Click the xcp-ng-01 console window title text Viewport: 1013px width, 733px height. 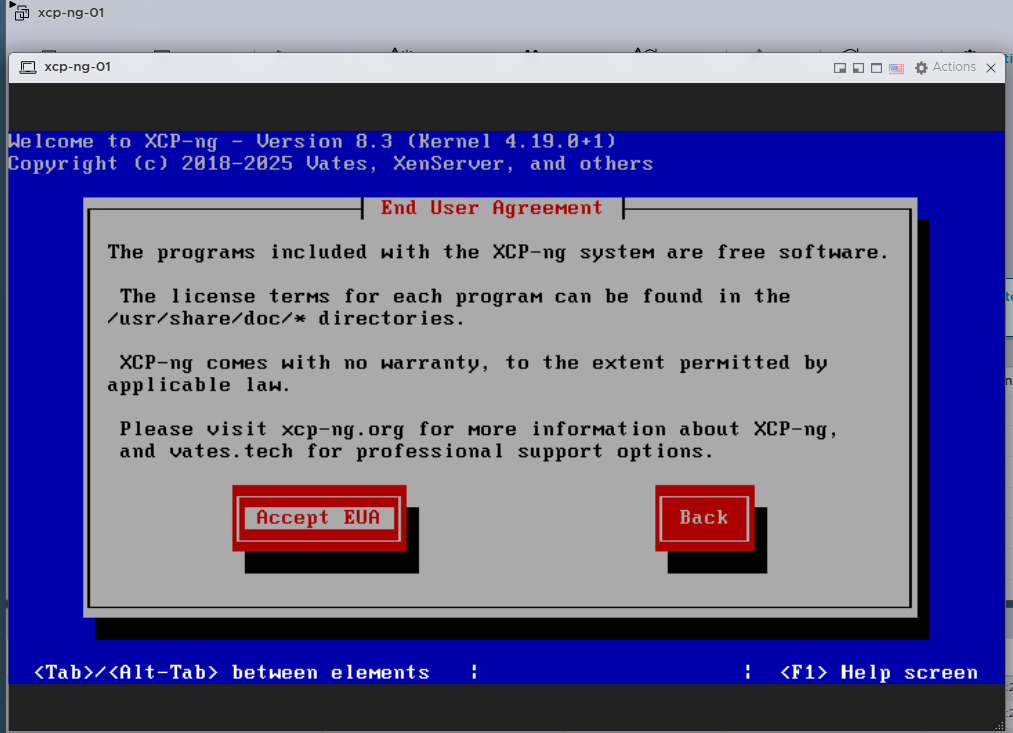coord(77,67)
